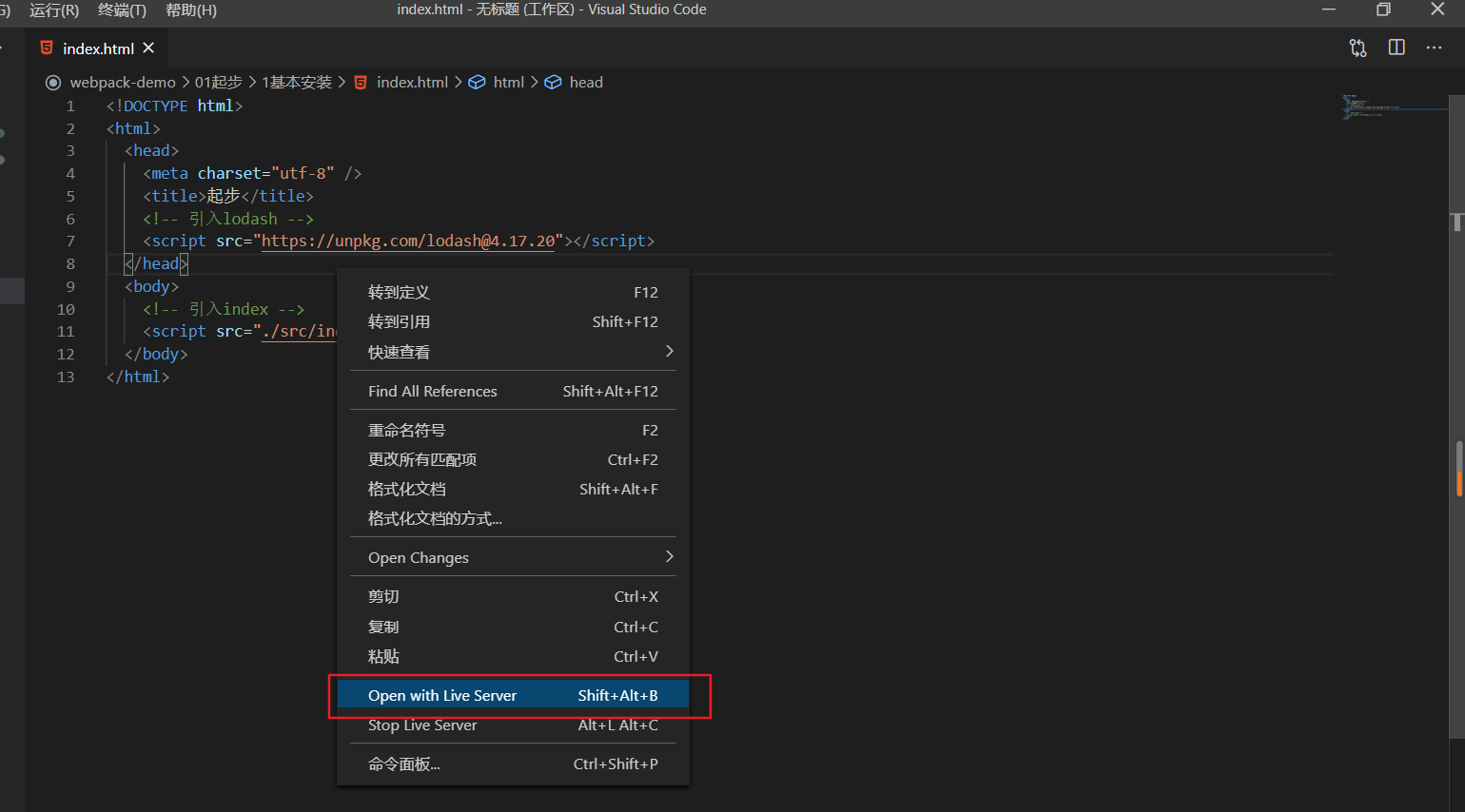Click the html element cube icon in breadcrumbs
This screenshot has width=1465, height=812.
pos(477,83)
